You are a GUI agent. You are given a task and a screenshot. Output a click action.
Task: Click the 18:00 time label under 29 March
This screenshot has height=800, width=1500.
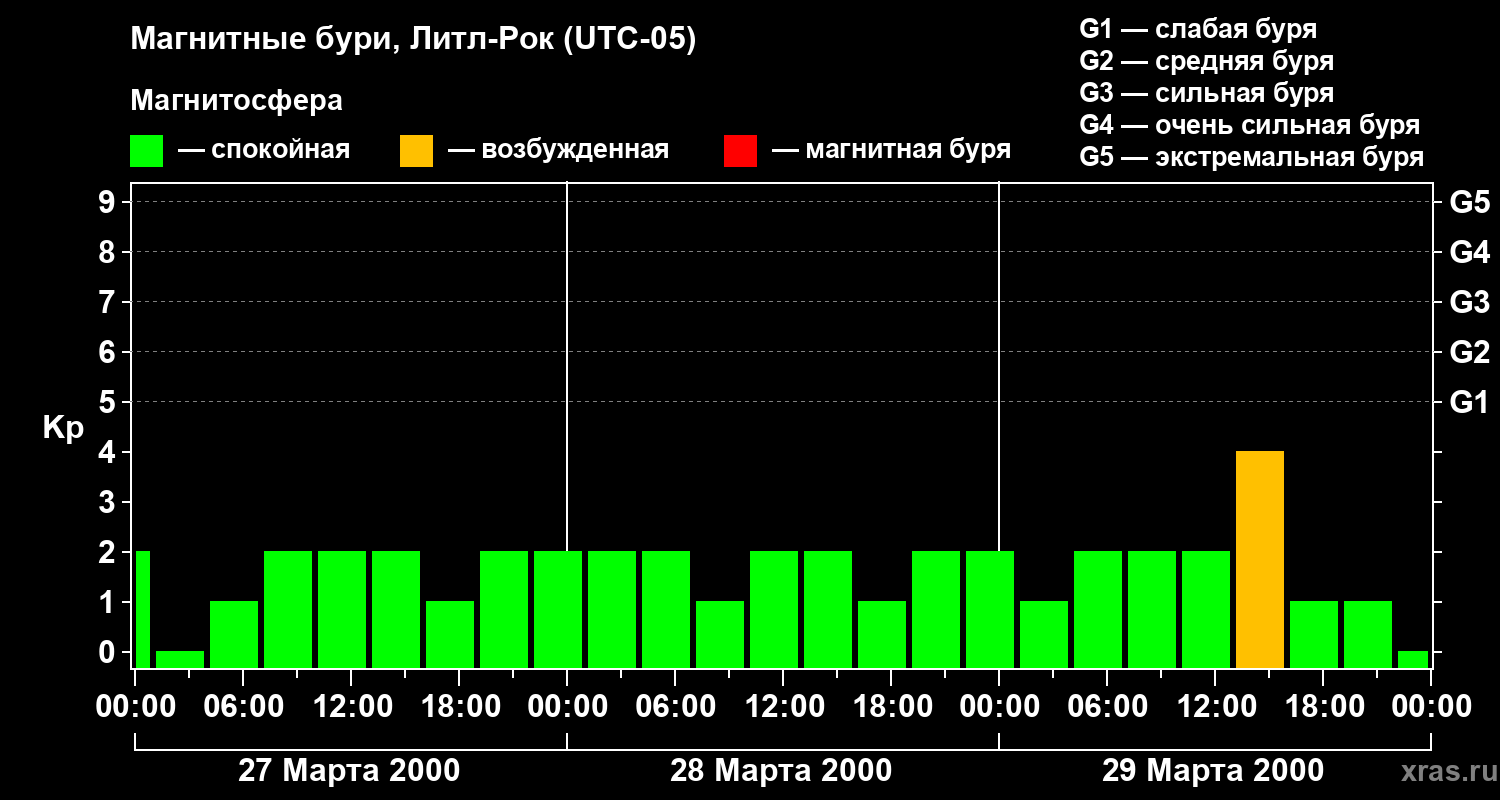click(1325, 706)
